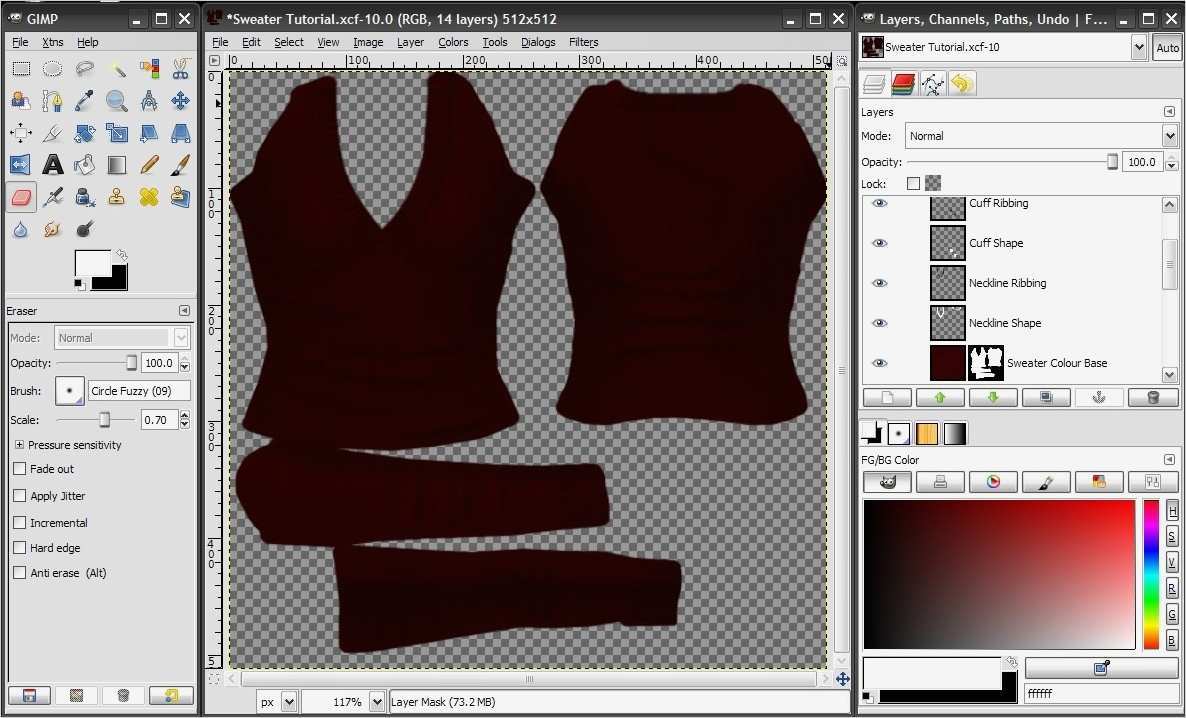Select the H hue radio button
The height and width of the screenshot is (718, 1186).
[x=1172, y=512]
